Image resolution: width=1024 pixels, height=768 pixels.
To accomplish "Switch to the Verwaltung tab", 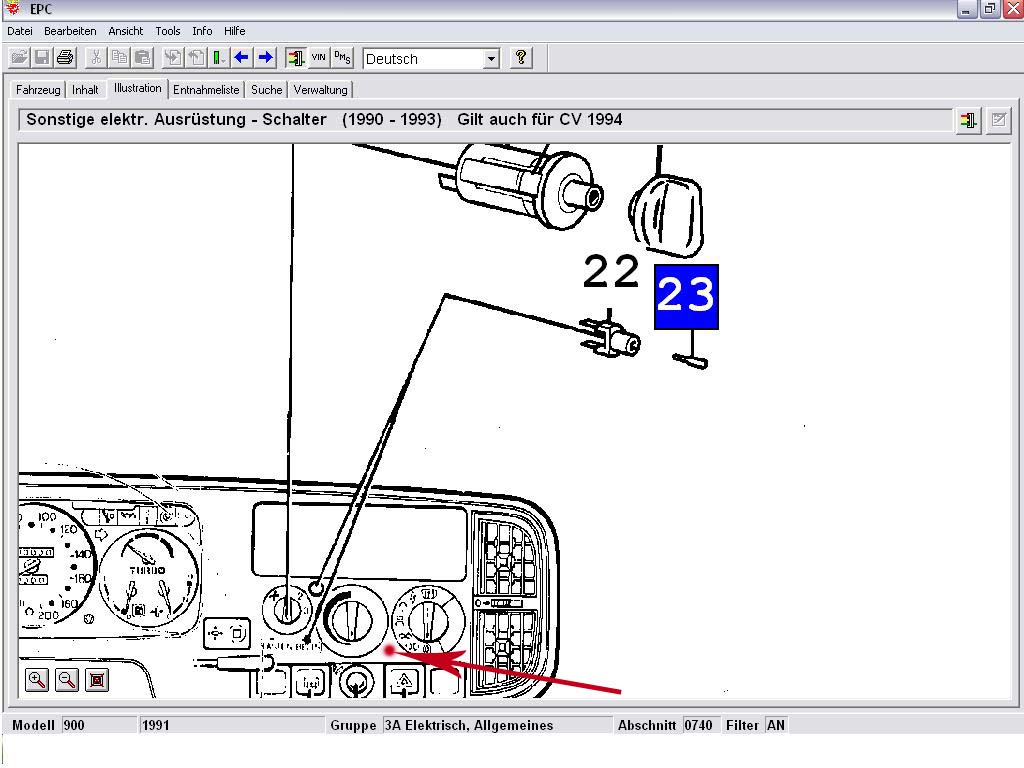I will [x=320, y=89].
